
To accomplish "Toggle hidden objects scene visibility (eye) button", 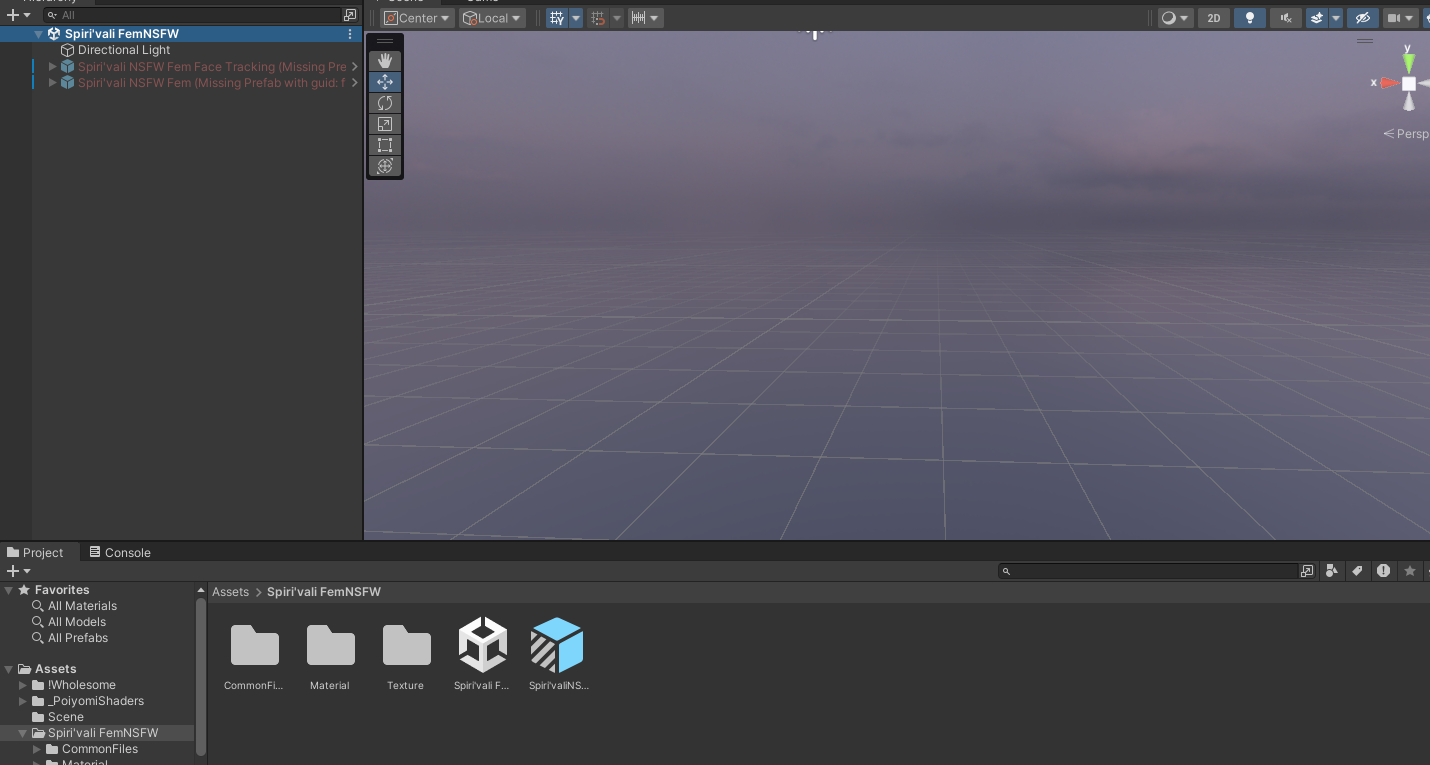I will 1361,18.
